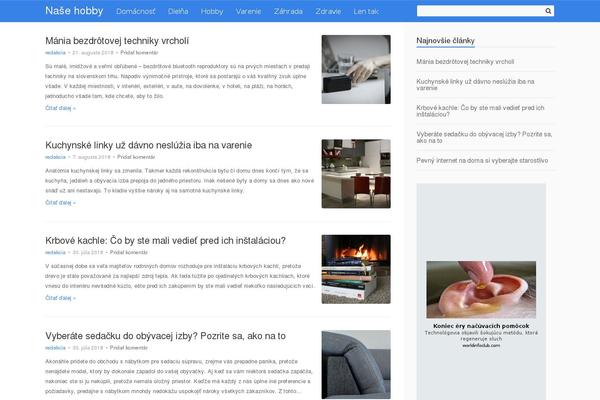The width and height of the screenshot is (600, 400).
Task: Open sidebar link Krbové kachle
Action: [480, 111]
